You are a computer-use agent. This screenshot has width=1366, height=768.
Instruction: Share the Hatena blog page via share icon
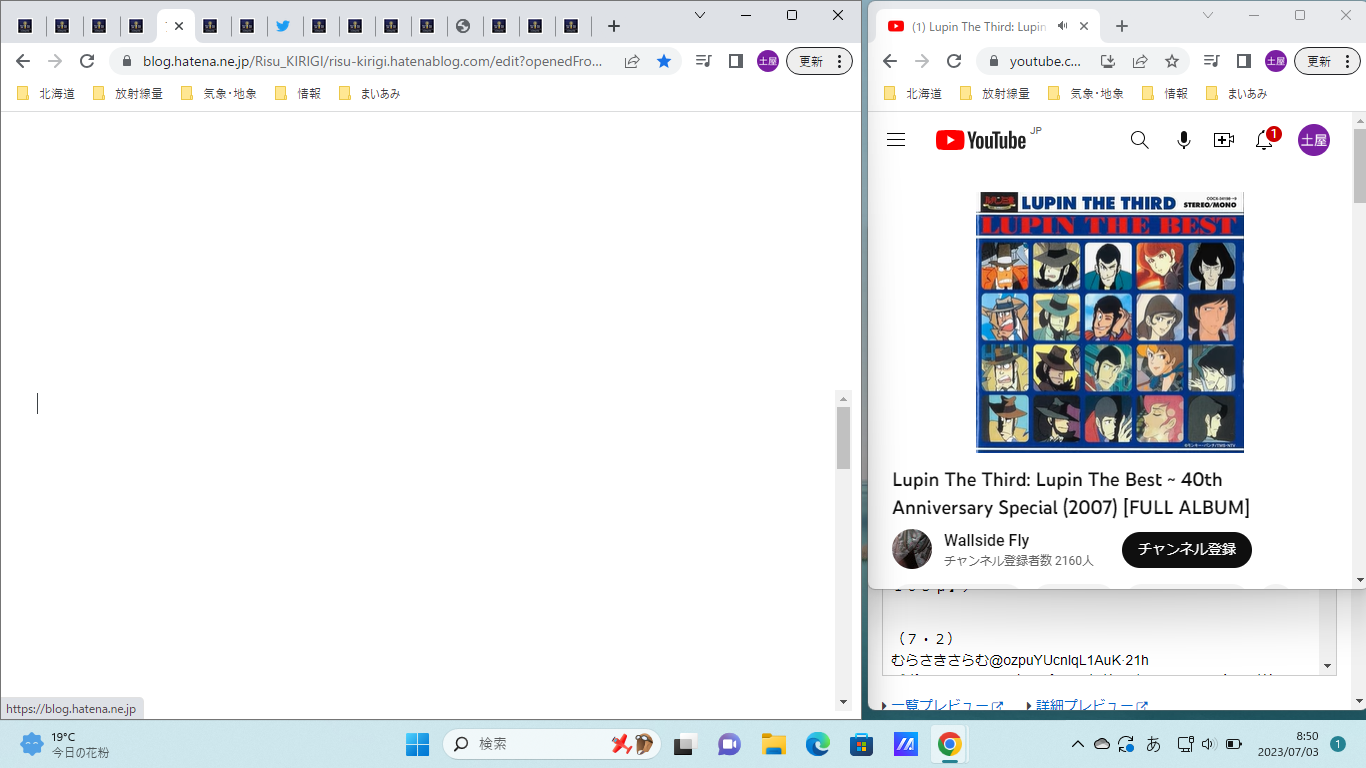click(632, 61)
